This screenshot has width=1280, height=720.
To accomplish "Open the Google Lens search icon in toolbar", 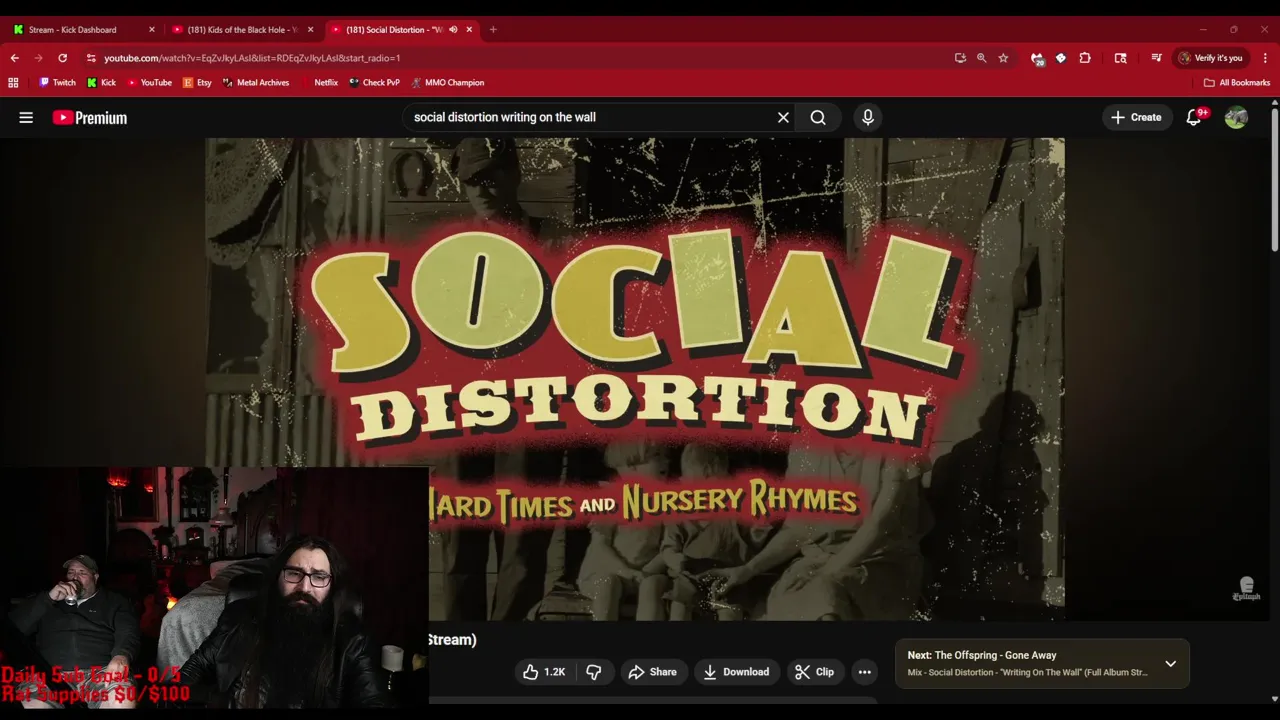I will coord(1120,58).
